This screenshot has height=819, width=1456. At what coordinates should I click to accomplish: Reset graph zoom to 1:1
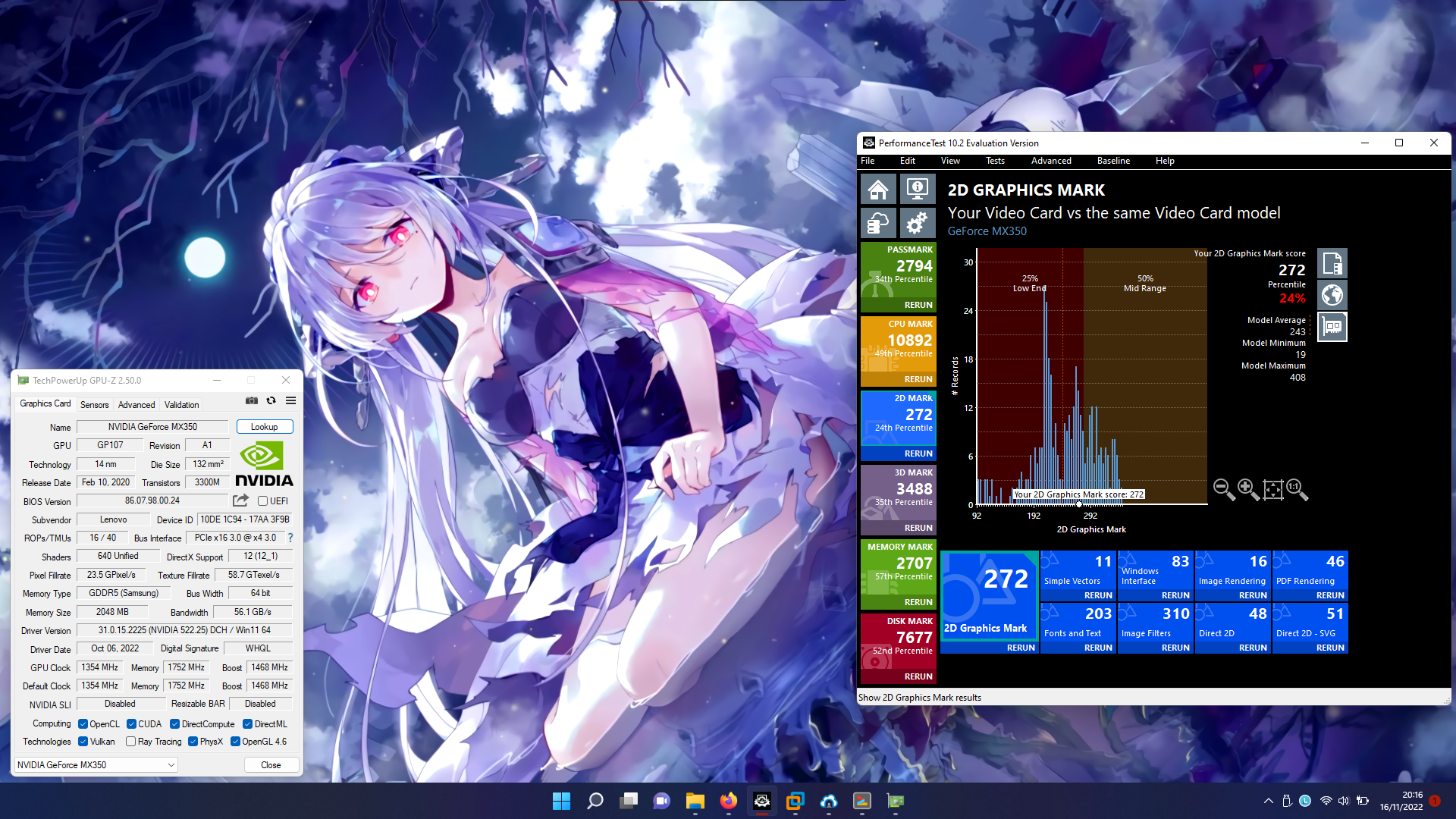click(x=1297, y=489)
